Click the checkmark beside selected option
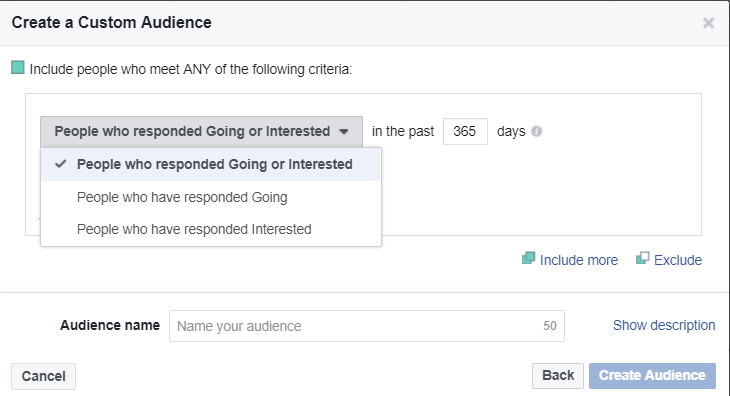This screenshot has height=396, width=730. (x=61, y=164)
